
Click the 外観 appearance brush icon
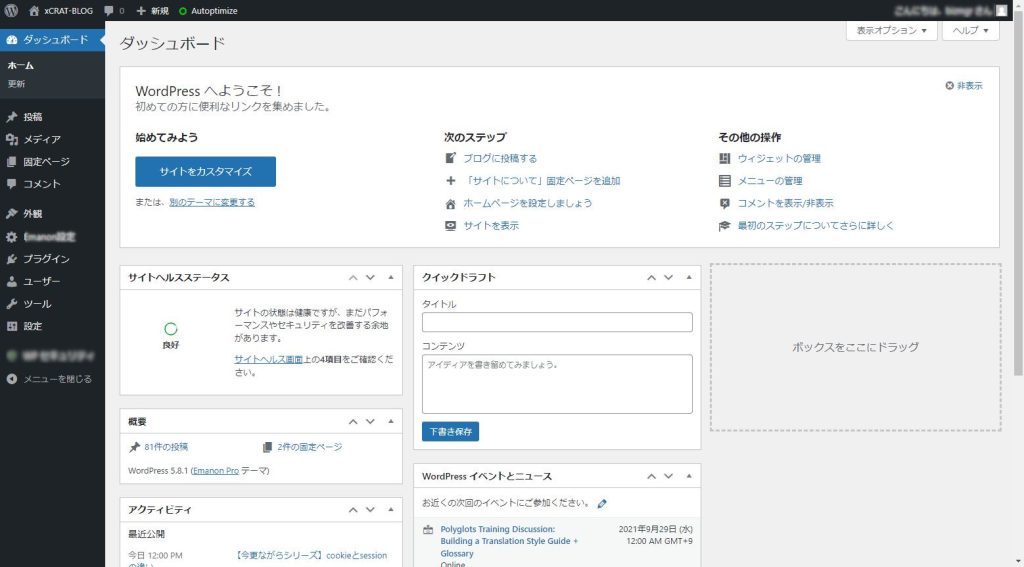(x=12, y=214)
